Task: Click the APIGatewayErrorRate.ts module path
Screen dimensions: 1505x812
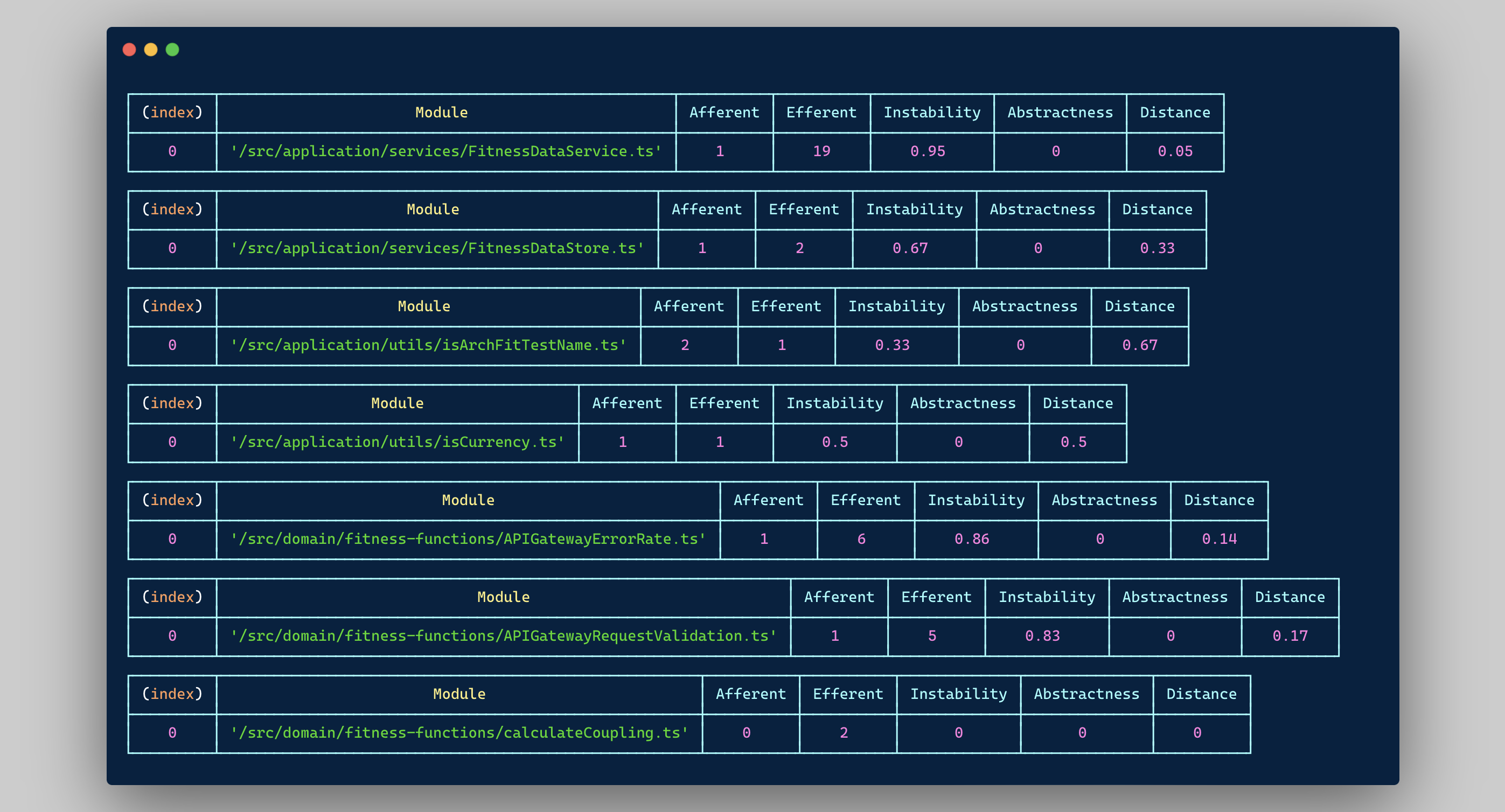Action: pos(468,539)
